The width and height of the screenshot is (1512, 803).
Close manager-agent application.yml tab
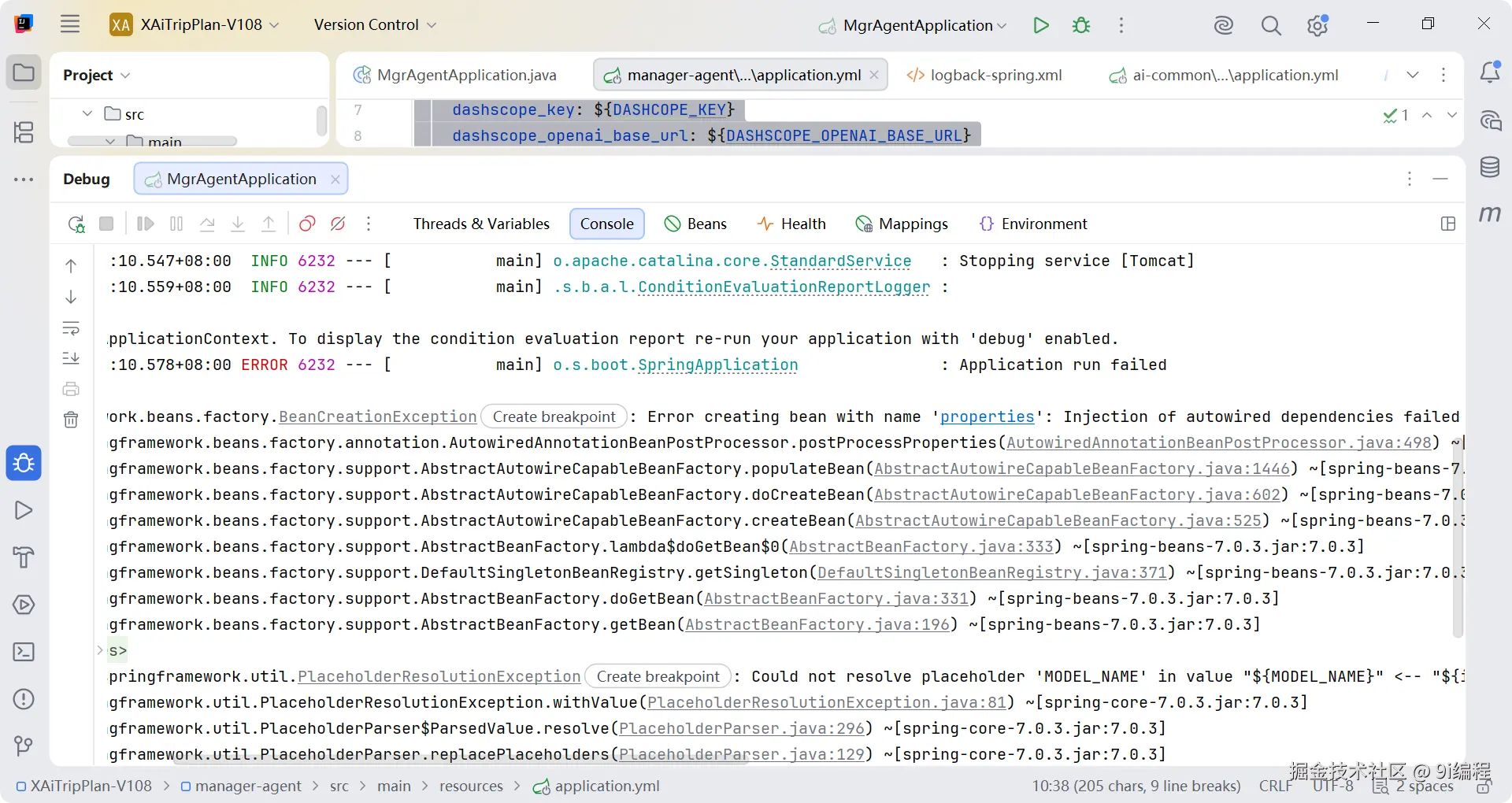[874, 75]
